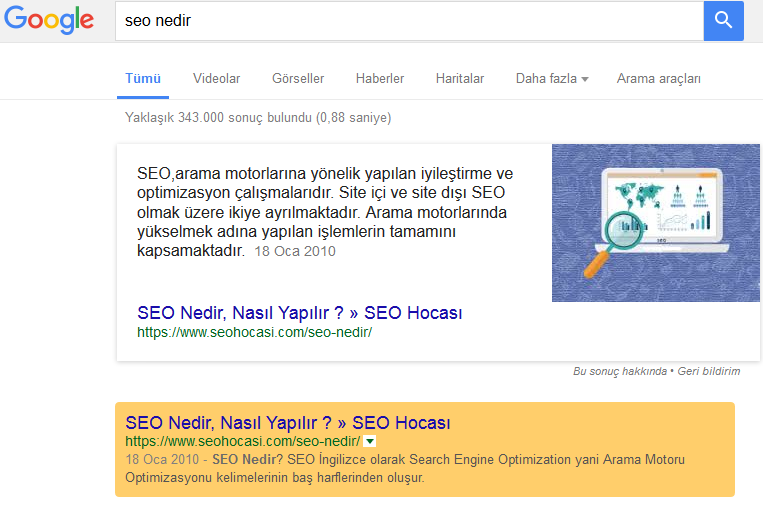The height and width of the screenshot is (514, 763).
Task: Open the Haritalar tab
Action: tap(460, 79)
